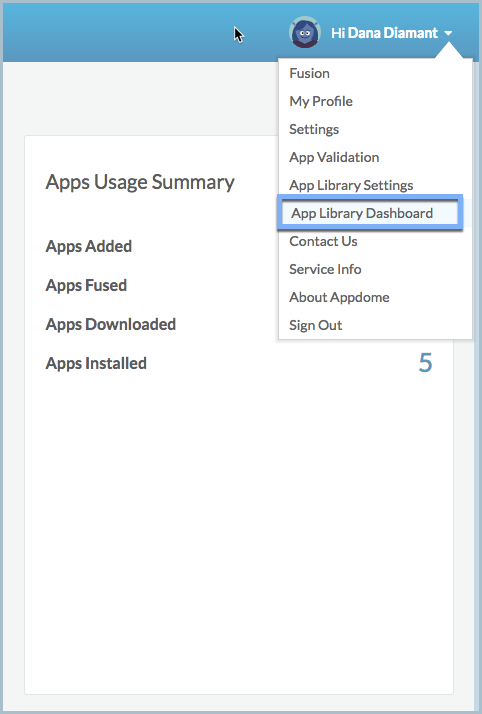This screenshot has height=714, width=482.
Task: Select the Apps Added row label
Action: click(x=89, y=246)
